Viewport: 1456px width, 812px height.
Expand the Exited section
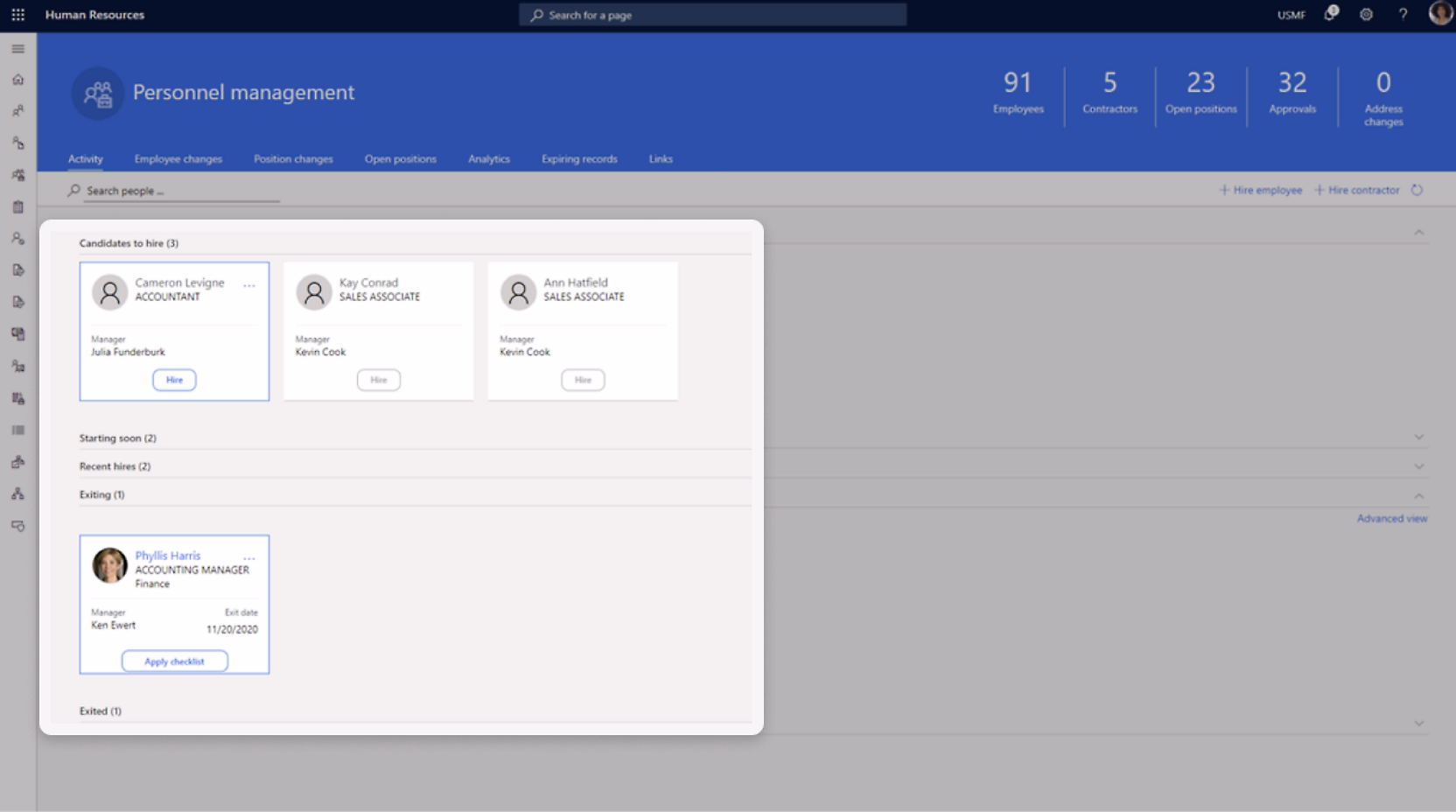pyautogui.click(x=1418, y=724)
